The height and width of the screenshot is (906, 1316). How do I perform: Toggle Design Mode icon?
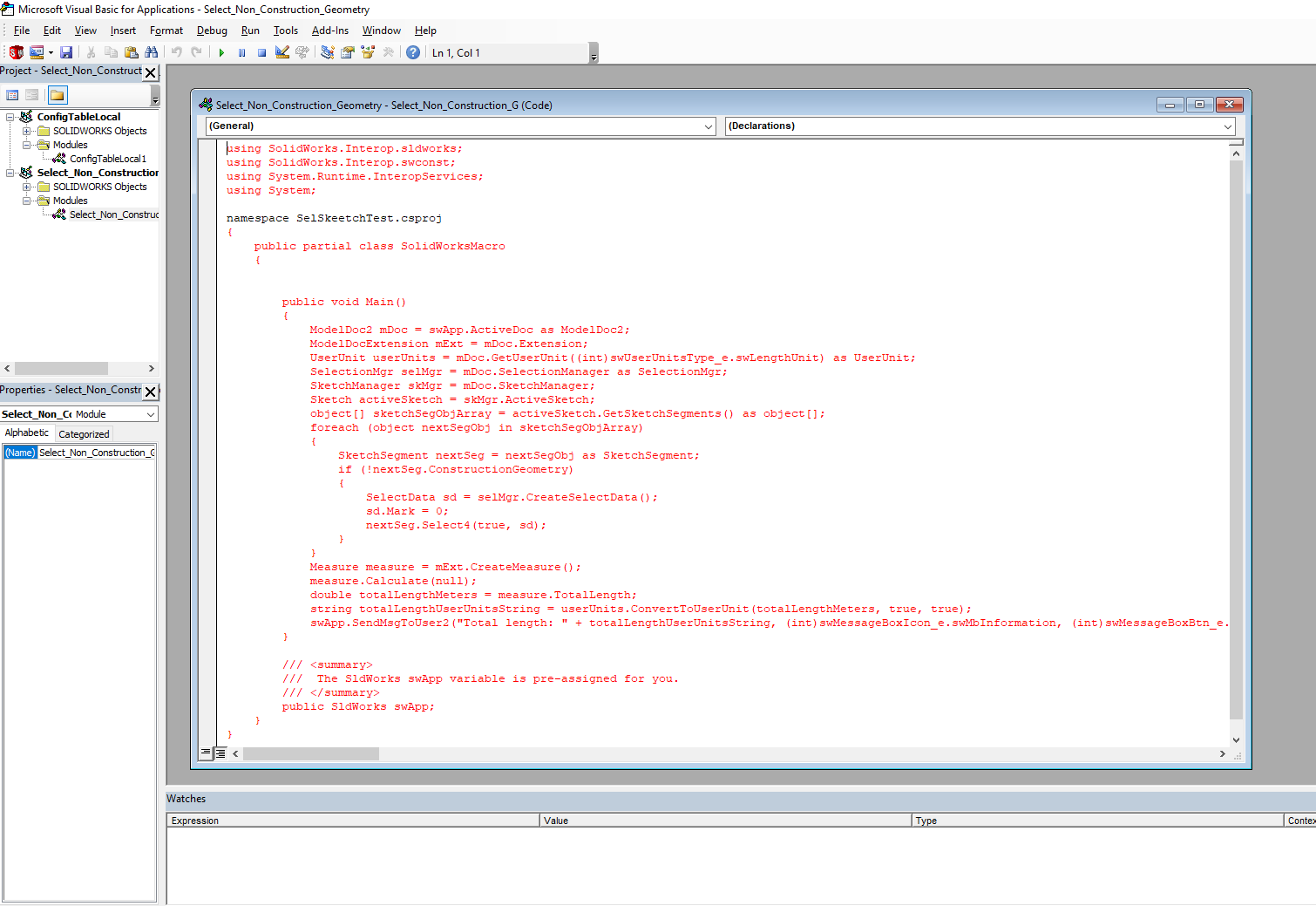tap(282, 52)
